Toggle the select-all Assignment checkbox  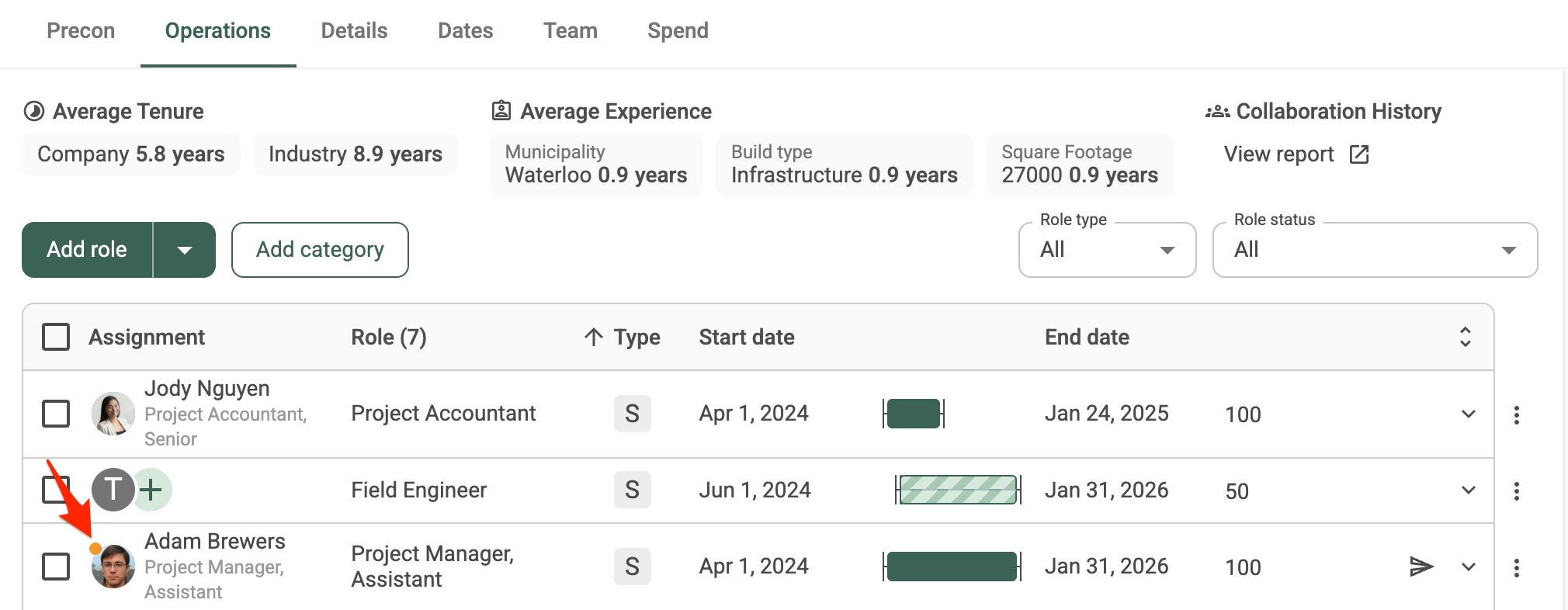click(x=56, y=337)
